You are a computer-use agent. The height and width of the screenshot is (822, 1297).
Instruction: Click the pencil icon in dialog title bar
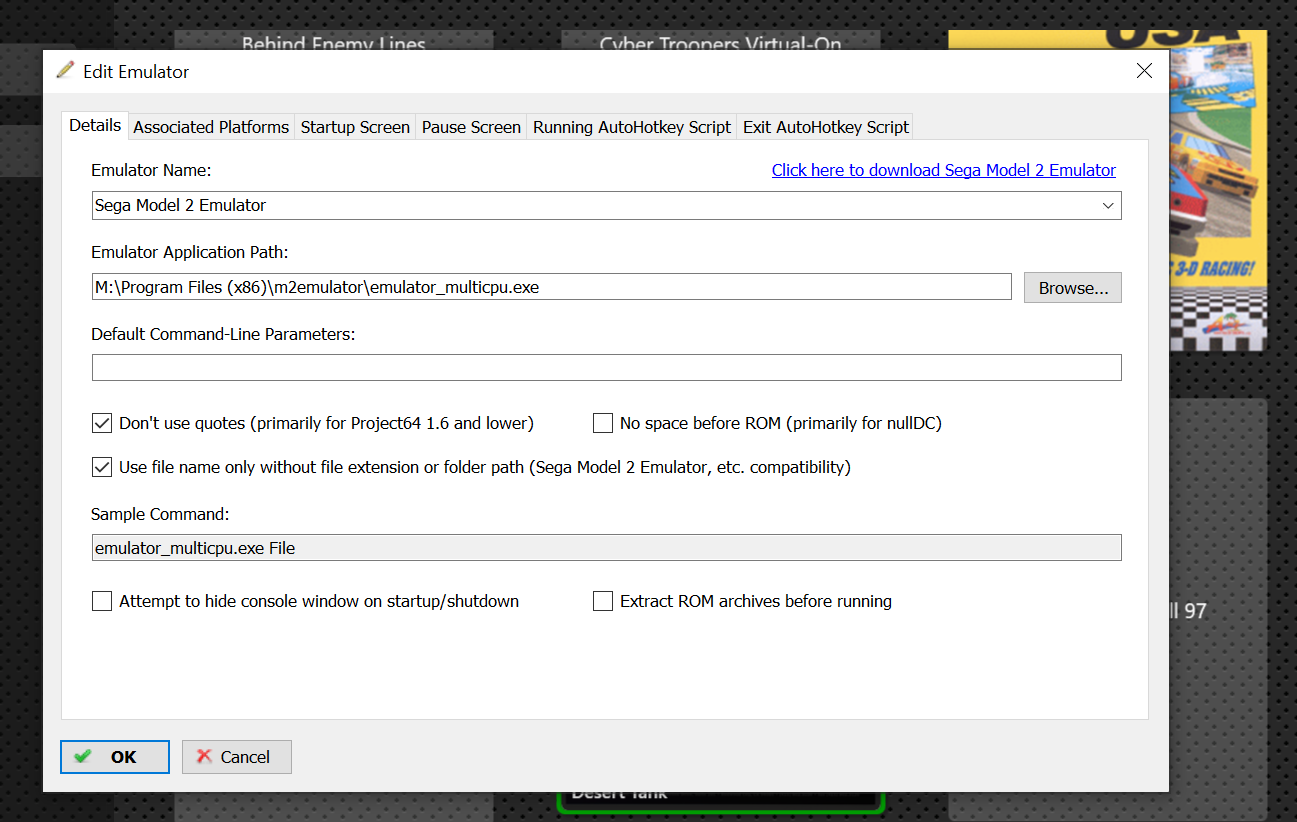pos(66,71)
